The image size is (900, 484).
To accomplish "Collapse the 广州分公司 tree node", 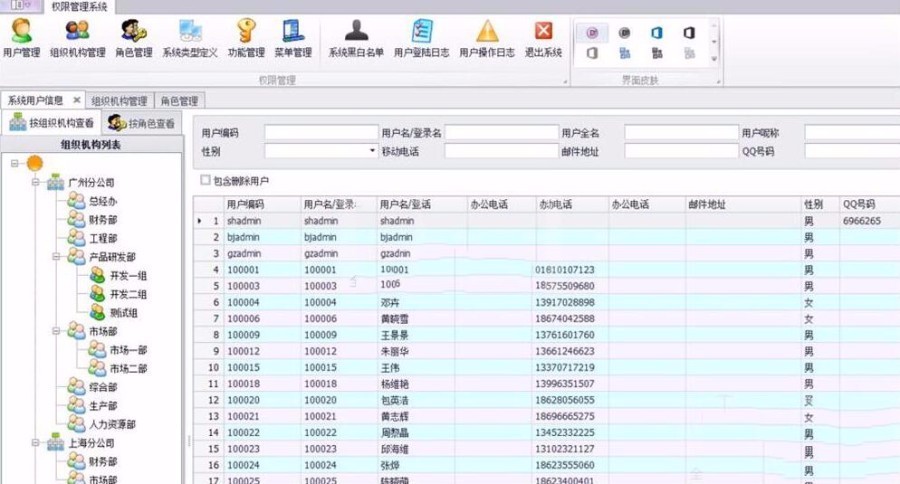I will [35, 183].
